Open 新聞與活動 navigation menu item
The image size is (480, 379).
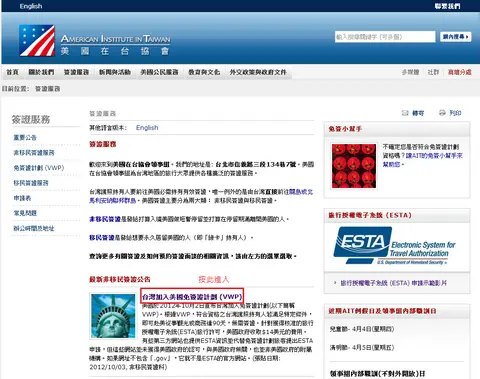click(x=115, y=72)
